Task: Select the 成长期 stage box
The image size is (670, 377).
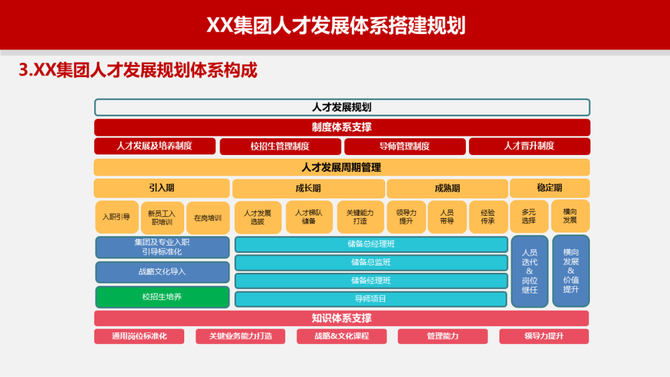Action: pyautogui.click(x=308, y=188)
